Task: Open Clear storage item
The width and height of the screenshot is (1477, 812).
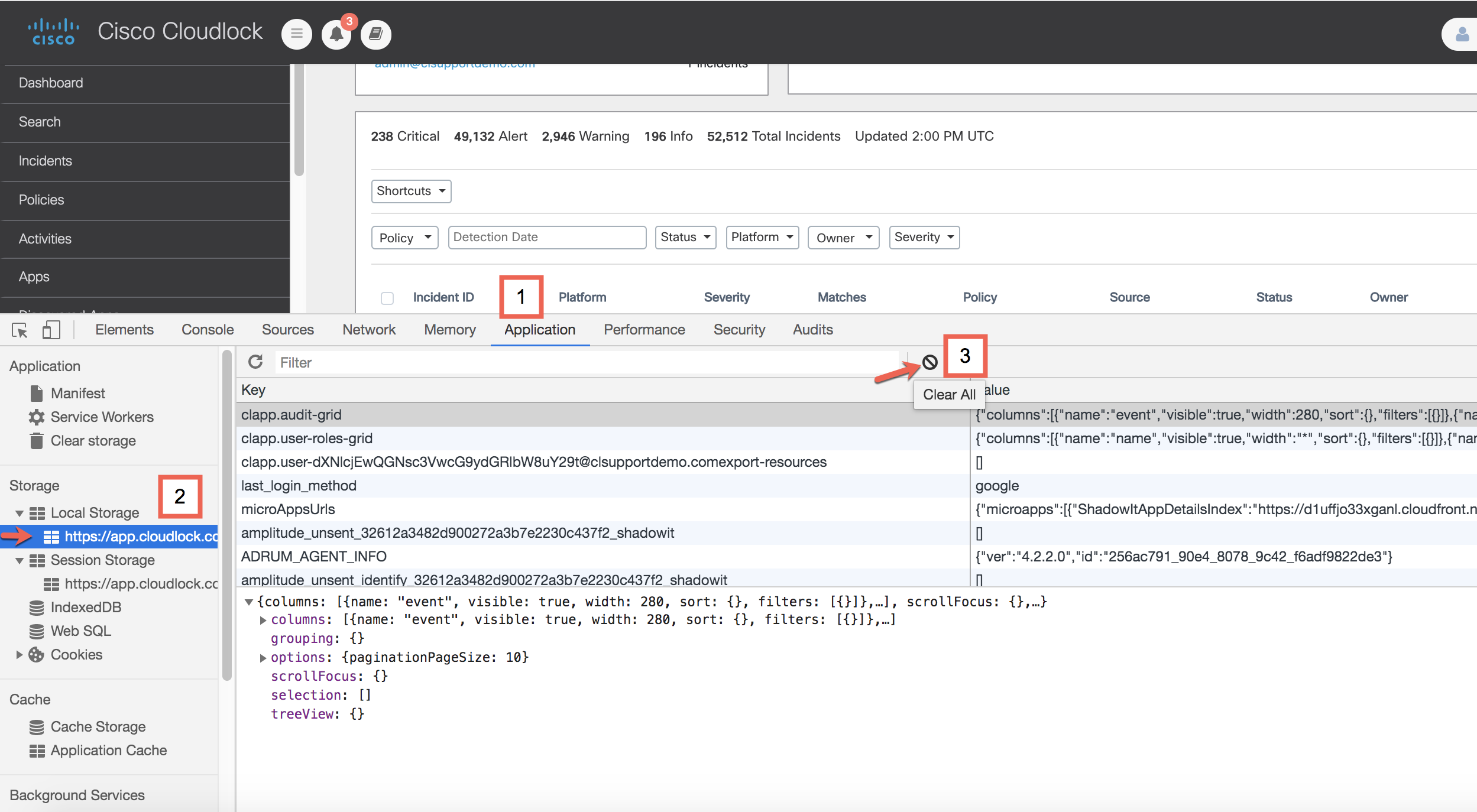Action: 93,440
